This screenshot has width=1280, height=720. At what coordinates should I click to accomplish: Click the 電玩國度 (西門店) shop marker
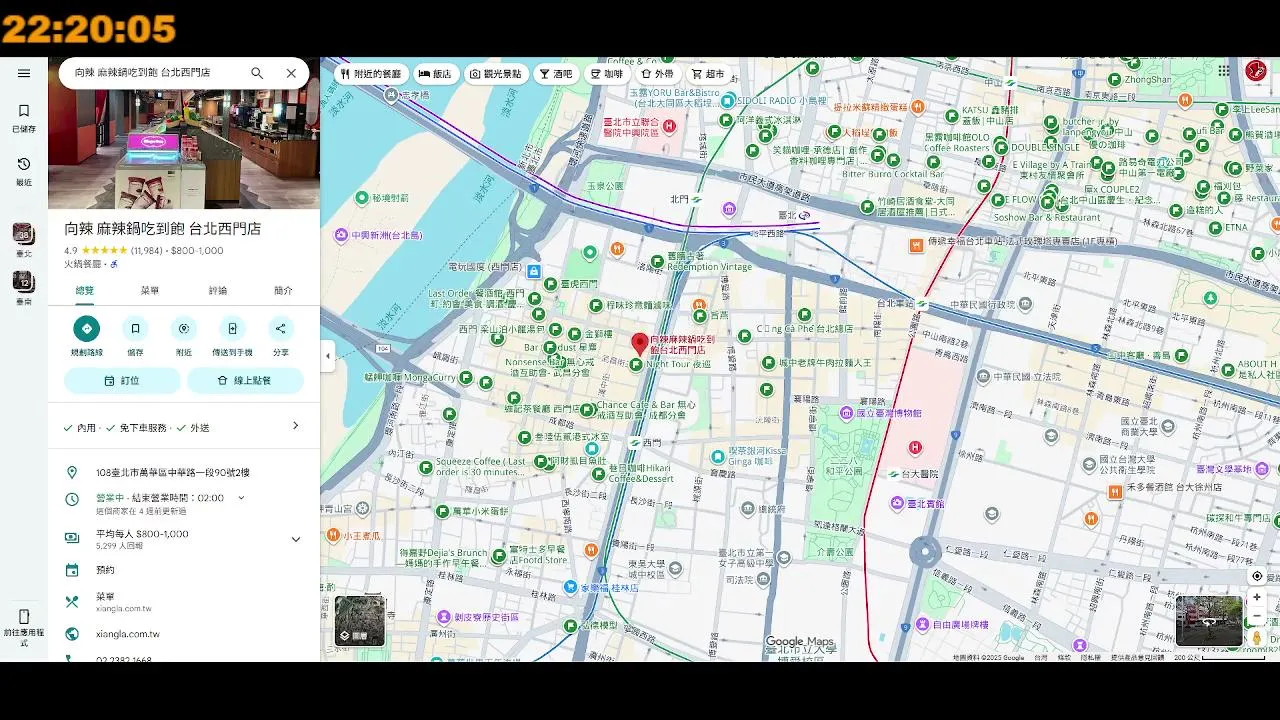(534, 271)
